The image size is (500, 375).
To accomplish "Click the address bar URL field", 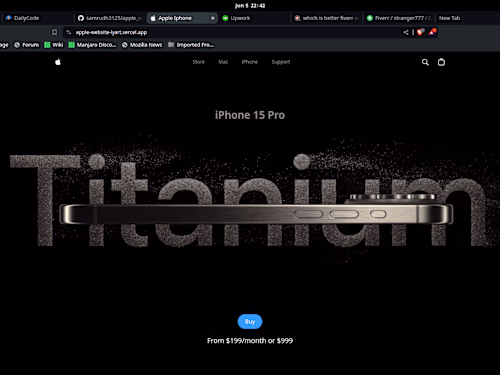I will pos(233,32).
